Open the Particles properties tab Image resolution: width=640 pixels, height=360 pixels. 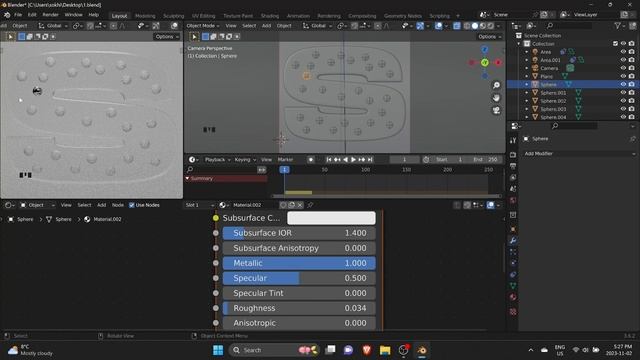(x=513, y=252)
